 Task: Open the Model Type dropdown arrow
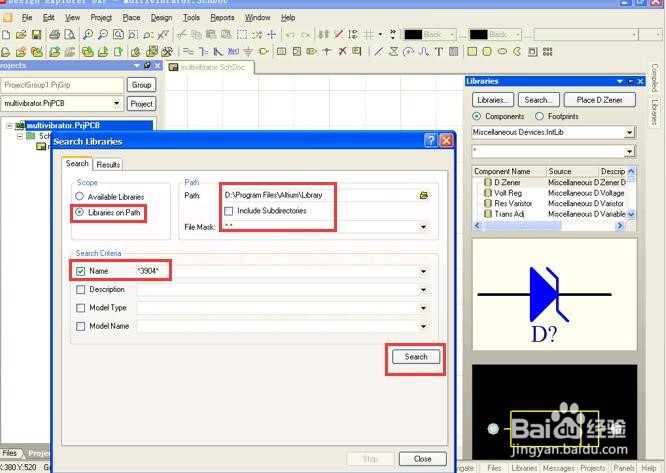[423, 308]
